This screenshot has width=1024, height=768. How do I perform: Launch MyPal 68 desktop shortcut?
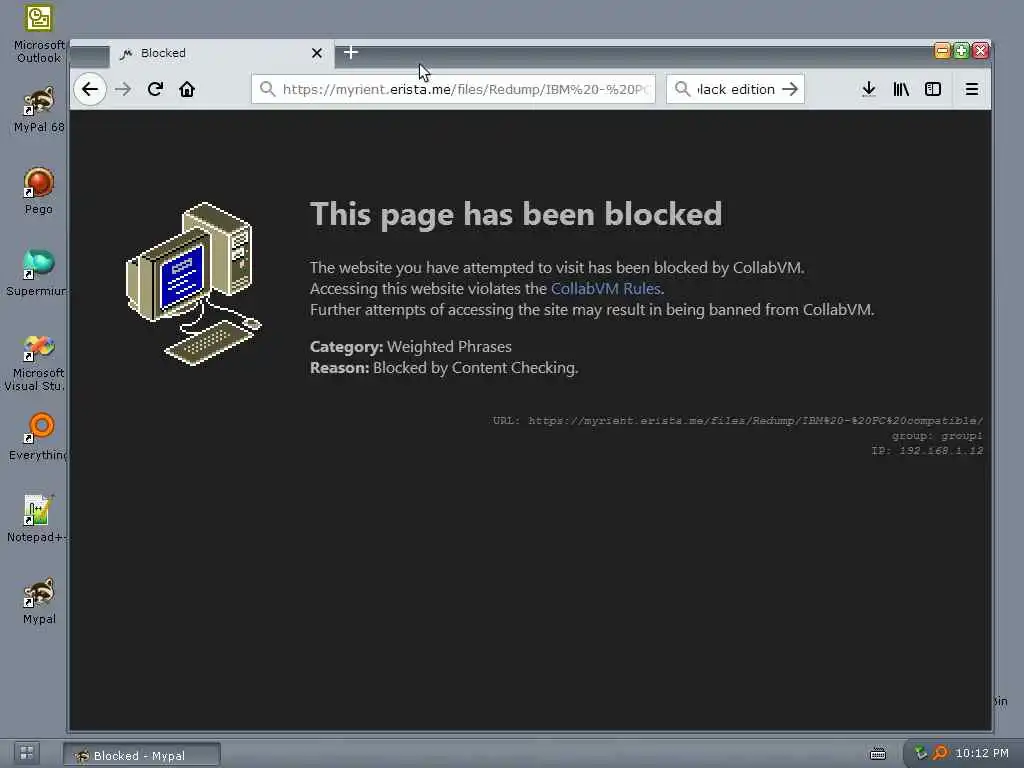39,110
